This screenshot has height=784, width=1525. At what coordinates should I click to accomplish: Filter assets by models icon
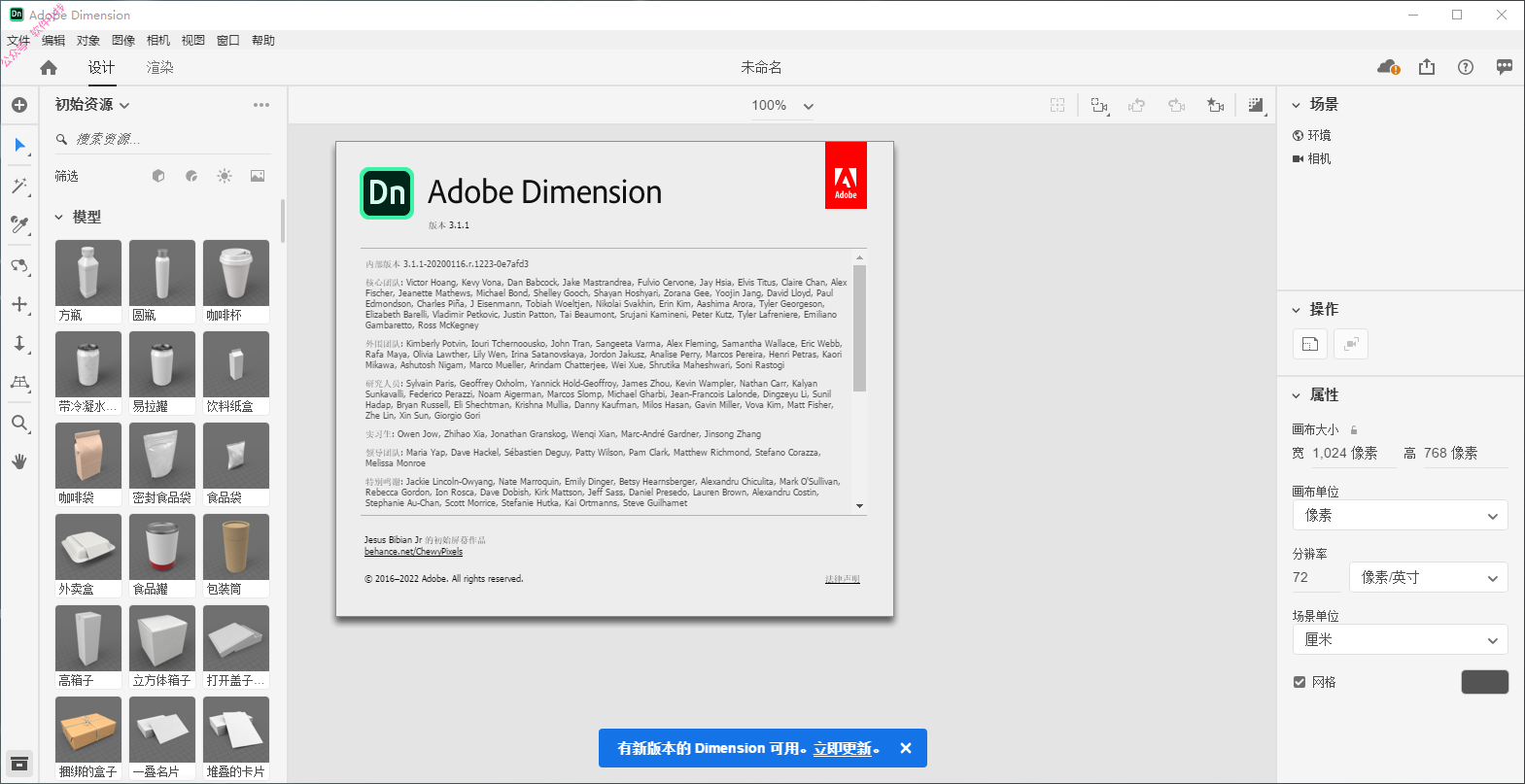point(158,176)
